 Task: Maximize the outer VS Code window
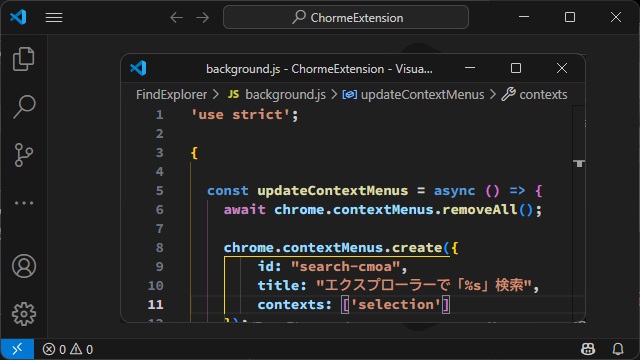570,17
